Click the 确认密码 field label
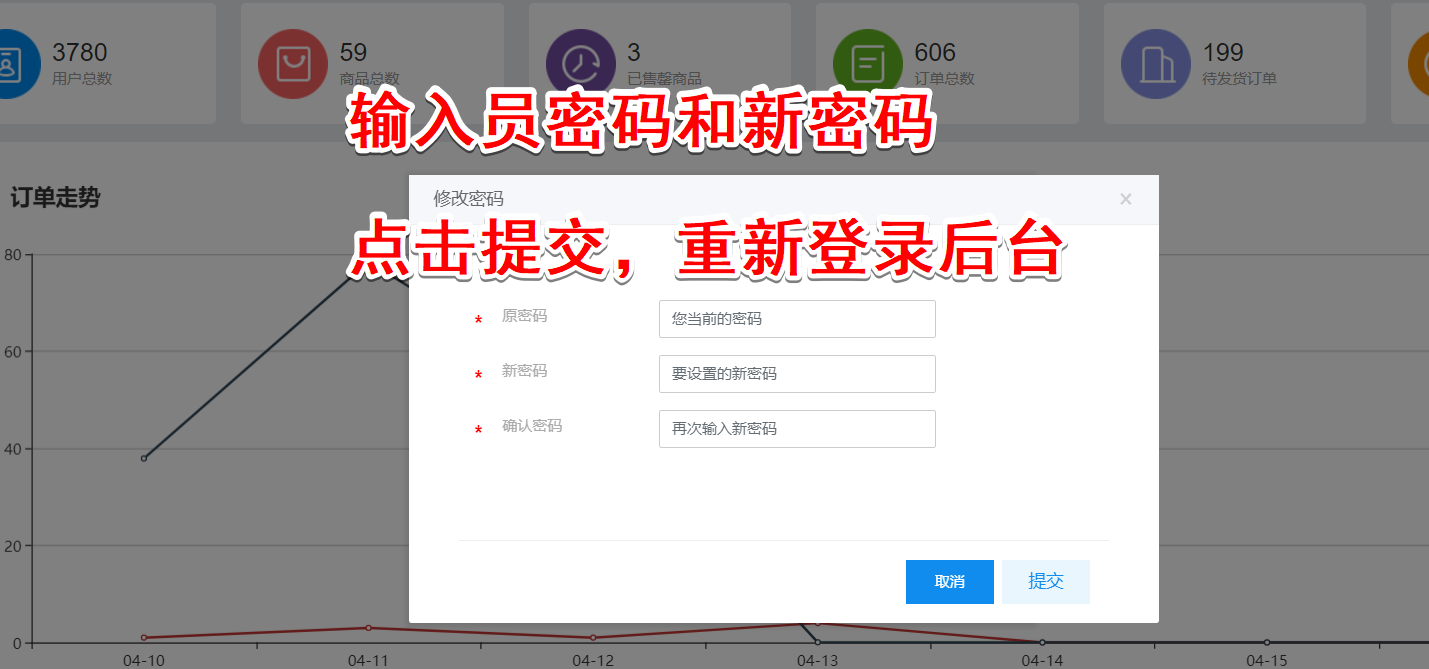Screen dimensions: 1429x669 tap(532, 426)
